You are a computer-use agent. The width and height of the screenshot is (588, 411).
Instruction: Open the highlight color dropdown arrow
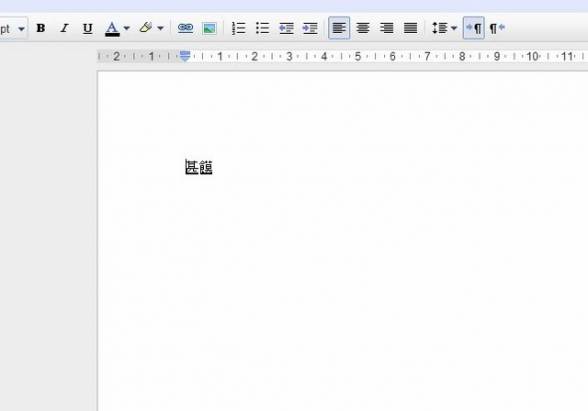(160, 28)
